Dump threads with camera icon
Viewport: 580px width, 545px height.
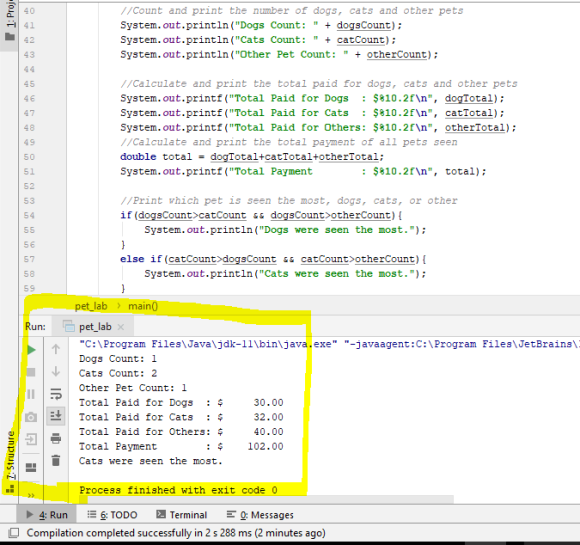click(31, 417)
